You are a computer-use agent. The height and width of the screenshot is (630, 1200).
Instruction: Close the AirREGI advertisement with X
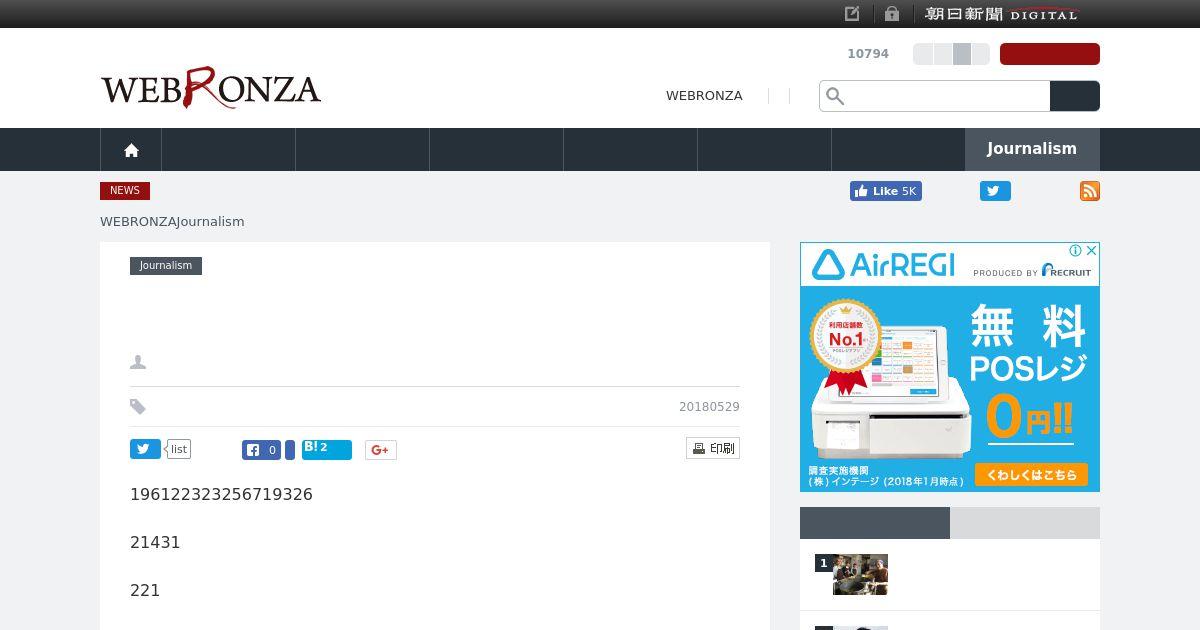coord(1092,250)
